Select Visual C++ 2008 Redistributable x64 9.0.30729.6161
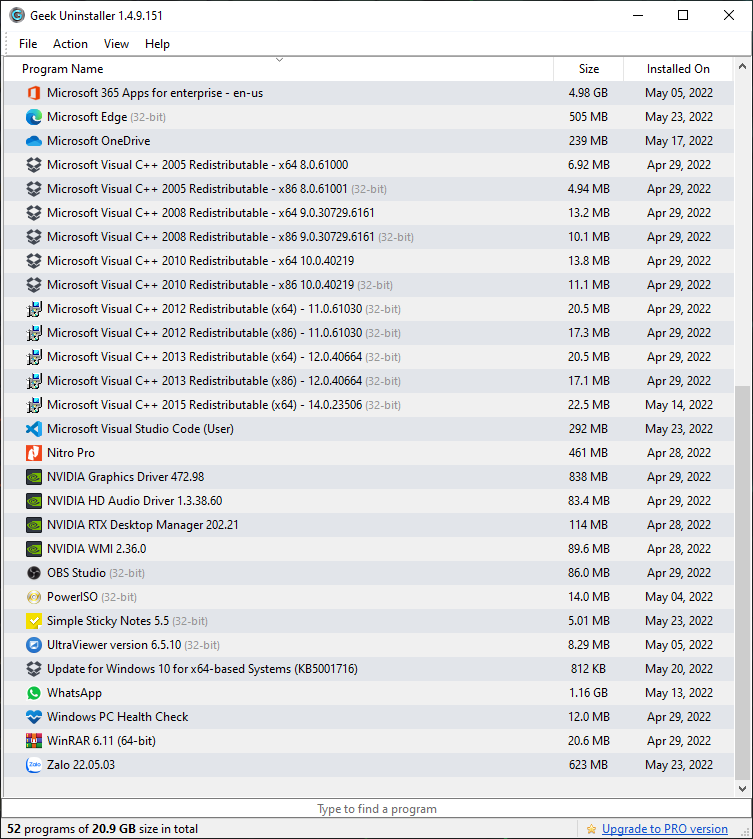753x839 pixels. coord(369,213)
